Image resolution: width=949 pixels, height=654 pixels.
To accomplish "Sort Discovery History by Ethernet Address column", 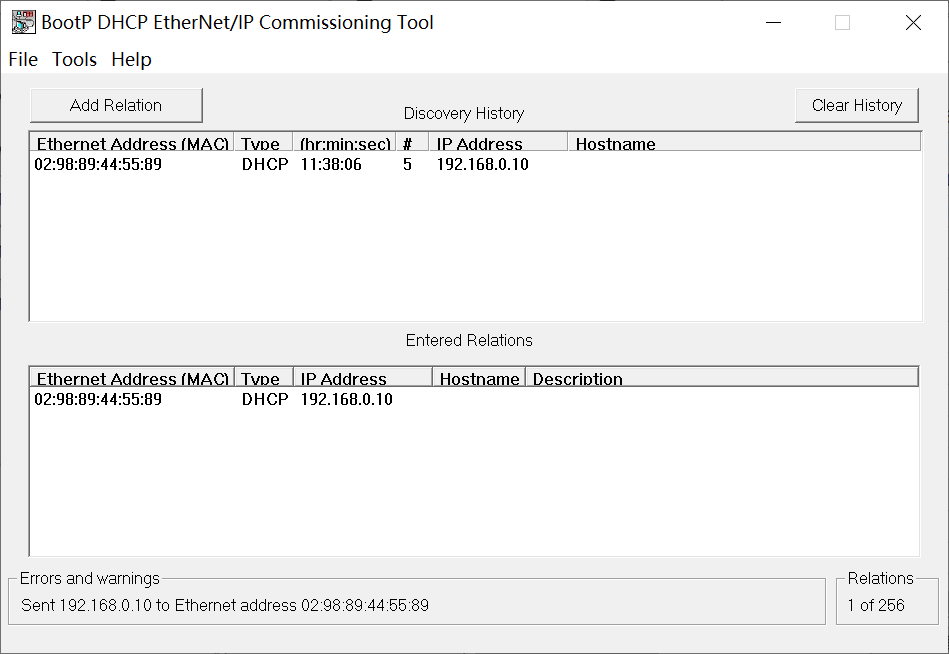I will click(x=132, y=143).
